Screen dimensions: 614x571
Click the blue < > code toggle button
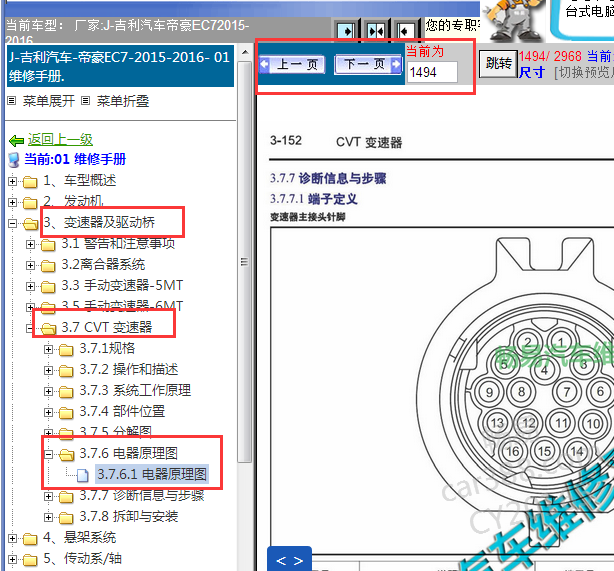[289, 560]
